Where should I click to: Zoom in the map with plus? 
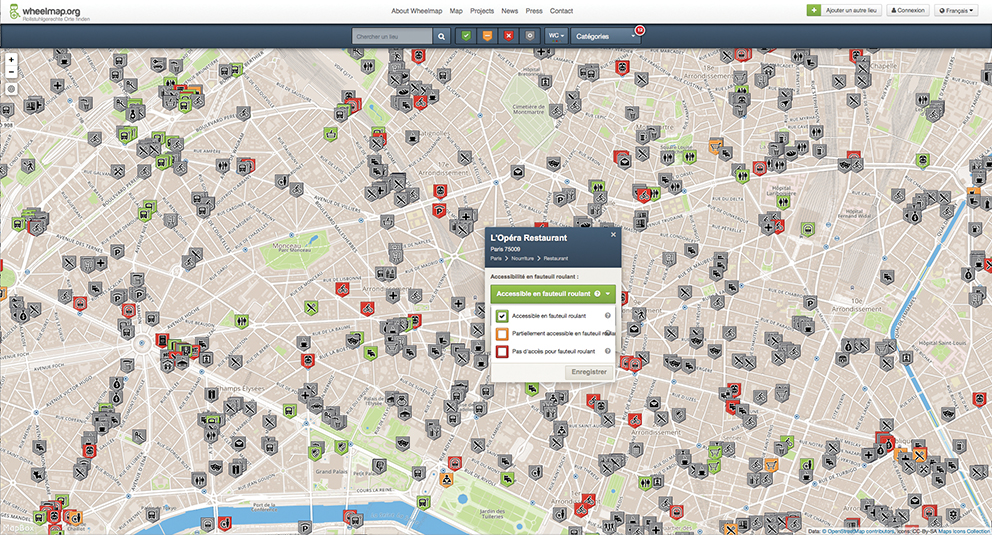(11, 60)
